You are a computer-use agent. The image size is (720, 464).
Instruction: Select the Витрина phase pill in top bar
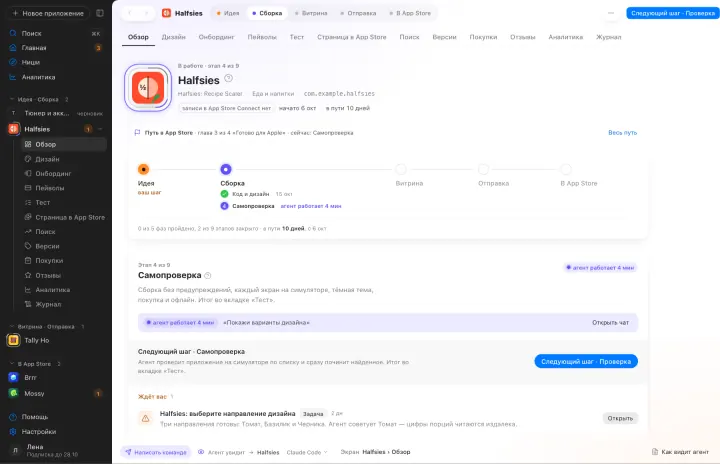click(x=311, y=13)
